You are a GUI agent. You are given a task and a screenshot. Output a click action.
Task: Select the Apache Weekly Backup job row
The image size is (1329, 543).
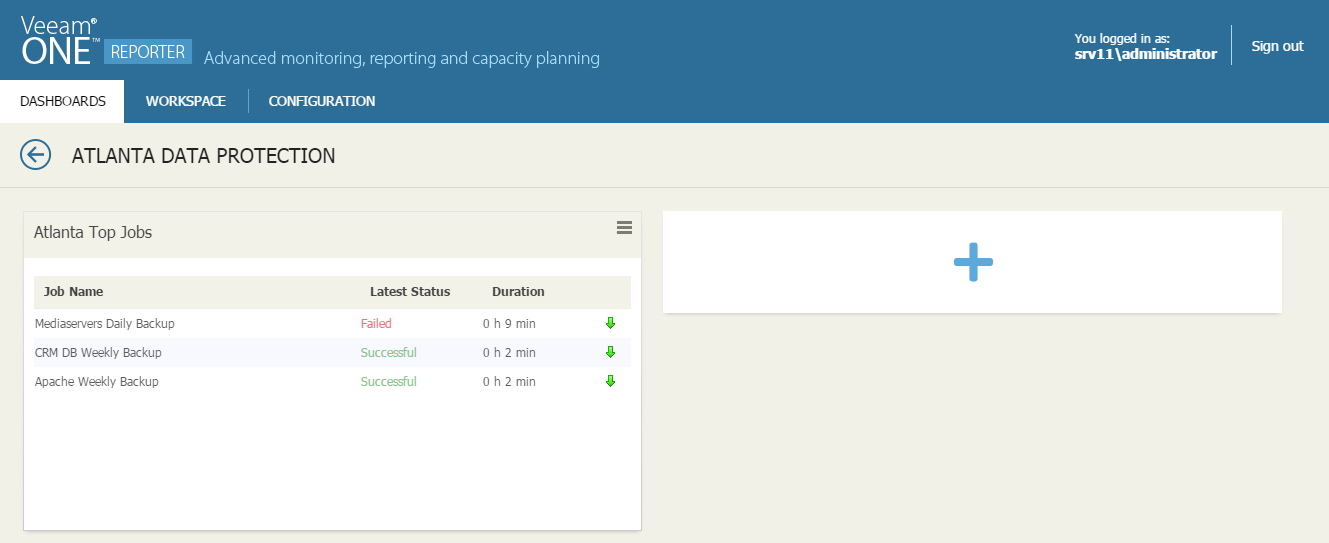click(332, 381)
